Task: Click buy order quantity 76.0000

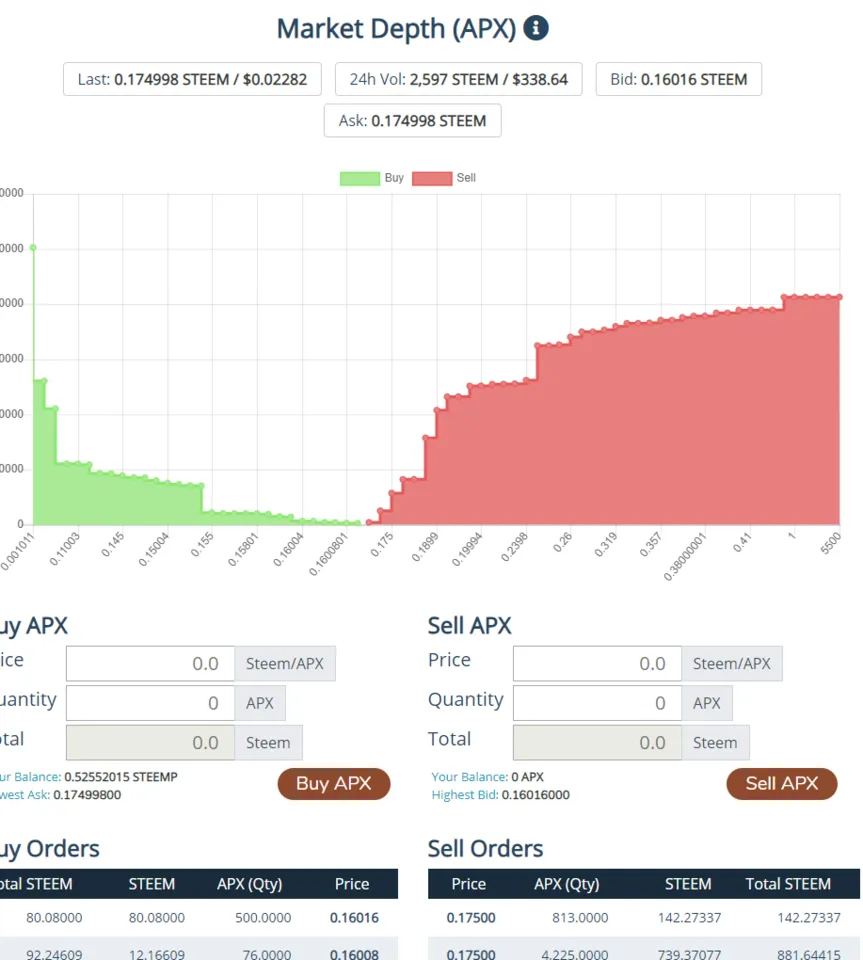Action: [x=267, y=954]
